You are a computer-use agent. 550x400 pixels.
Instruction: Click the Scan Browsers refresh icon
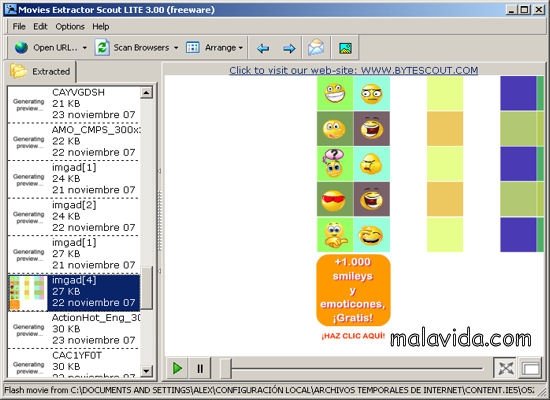[102, 47]
